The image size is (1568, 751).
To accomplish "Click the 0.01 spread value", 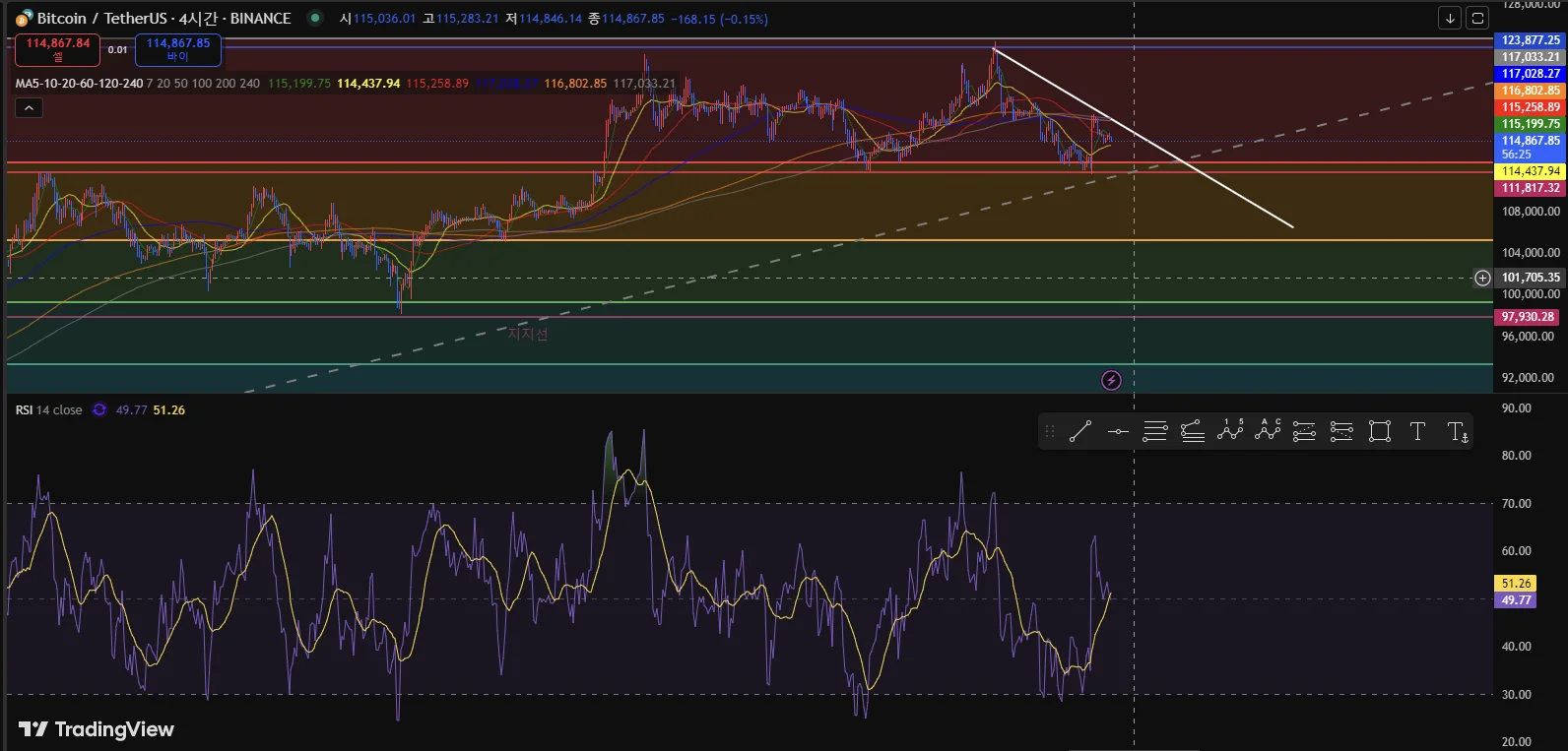I will click(118, 49).
